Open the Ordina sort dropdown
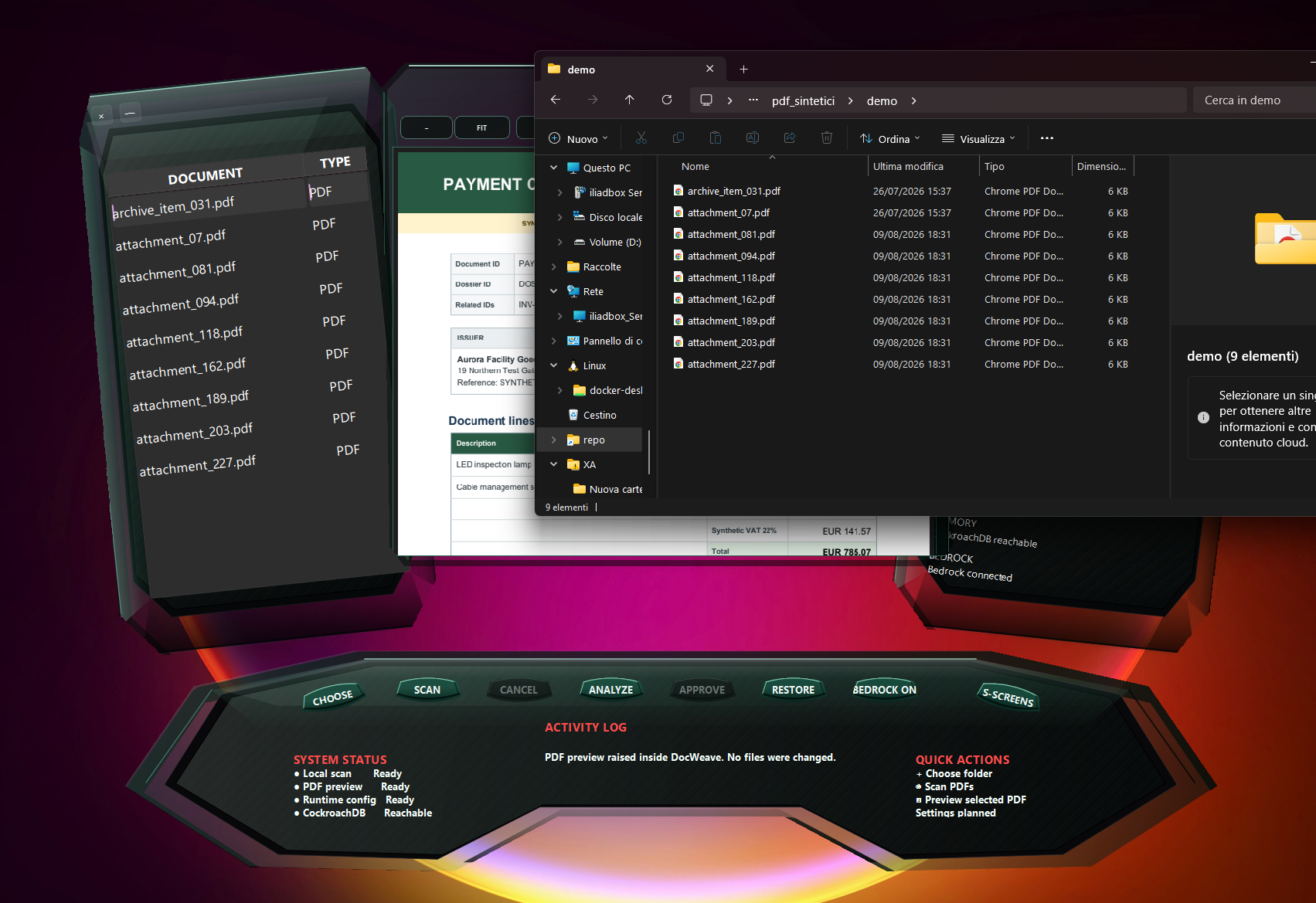This screenshot has width=1316, height=903. click(x=890, y=139)
